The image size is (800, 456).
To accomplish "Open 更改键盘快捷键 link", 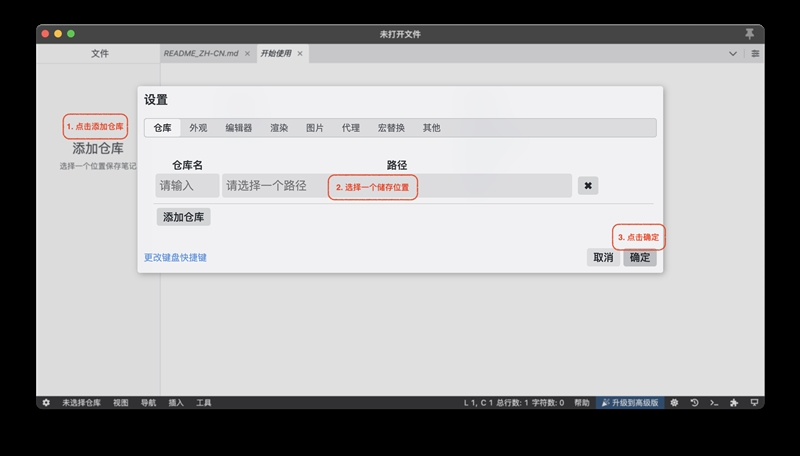I will (x=175, y=258).
